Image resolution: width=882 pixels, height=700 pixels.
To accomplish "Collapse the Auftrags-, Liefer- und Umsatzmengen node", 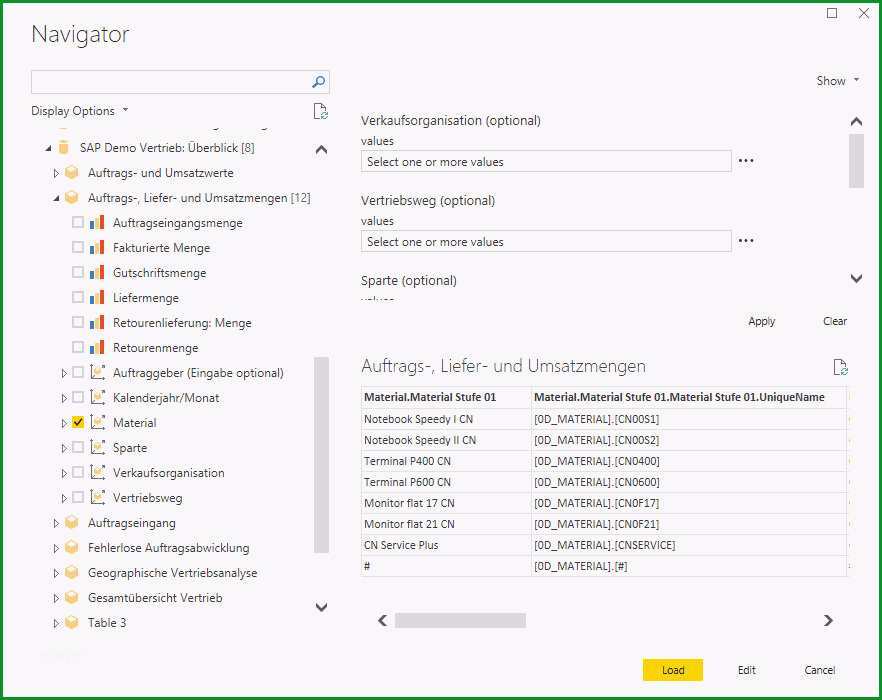I will pyautogui.click(x=56, y=198).
